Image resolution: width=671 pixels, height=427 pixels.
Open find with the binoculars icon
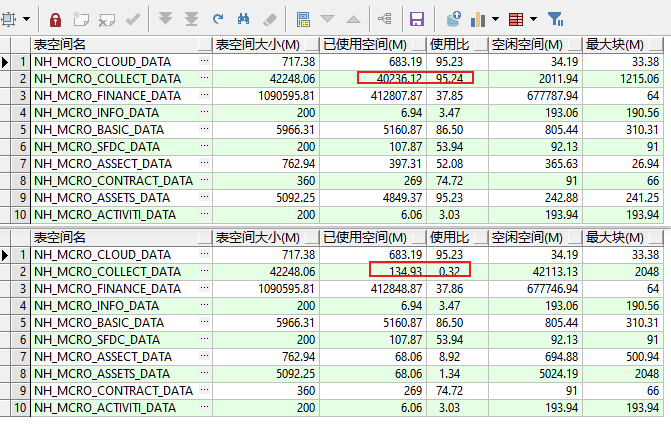(x=243, y=19)
